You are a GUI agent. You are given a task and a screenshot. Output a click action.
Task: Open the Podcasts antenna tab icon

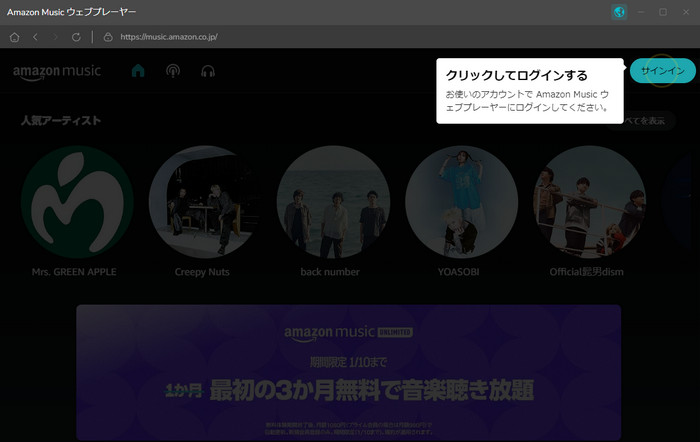click(x=173, y=71)
